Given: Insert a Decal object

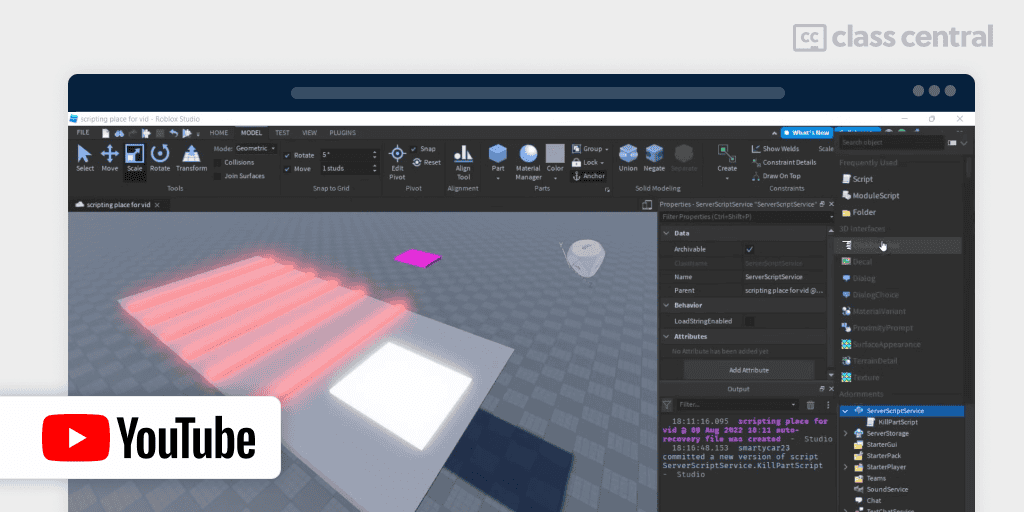Looking at the screenshot, I should click(857, 262).
